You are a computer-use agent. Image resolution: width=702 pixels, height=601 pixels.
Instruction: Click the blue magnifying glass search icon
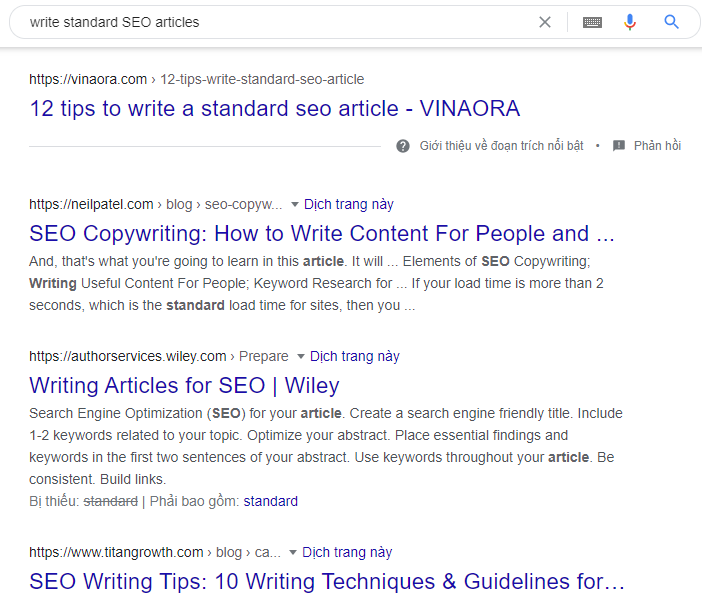click(x=671, y=21)
